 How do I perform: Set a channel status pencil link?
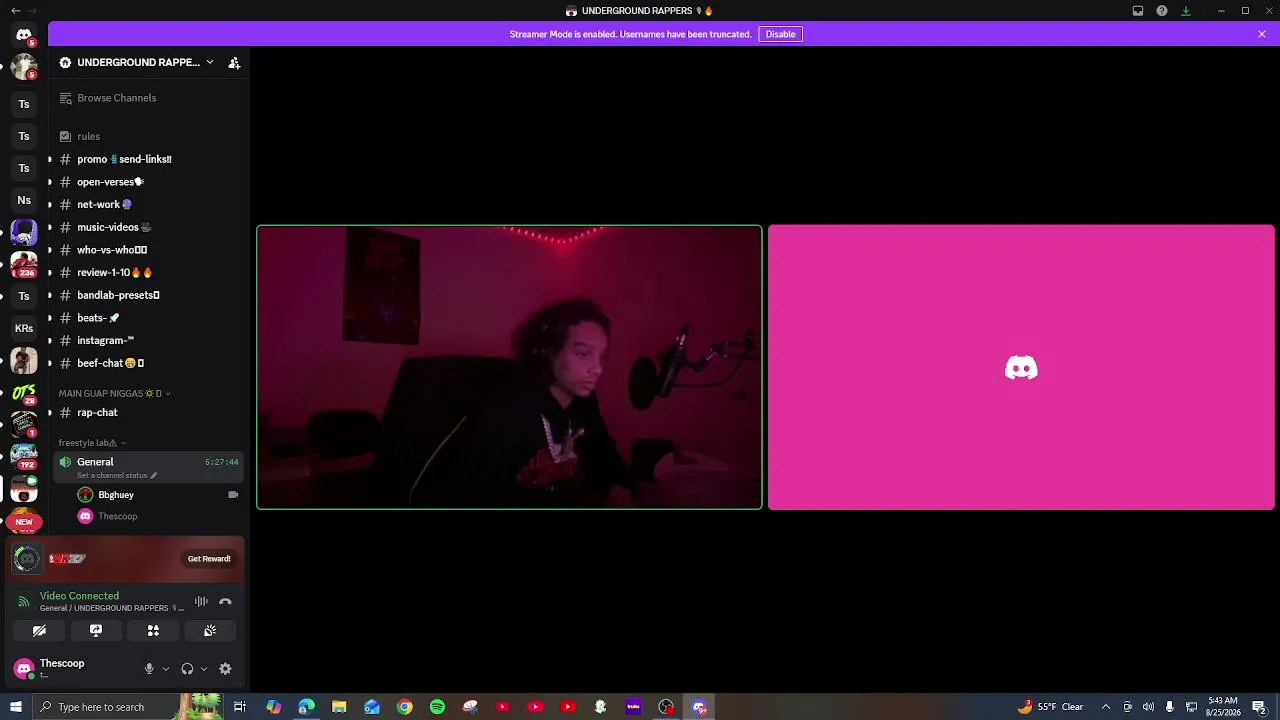tap(117, 475)
